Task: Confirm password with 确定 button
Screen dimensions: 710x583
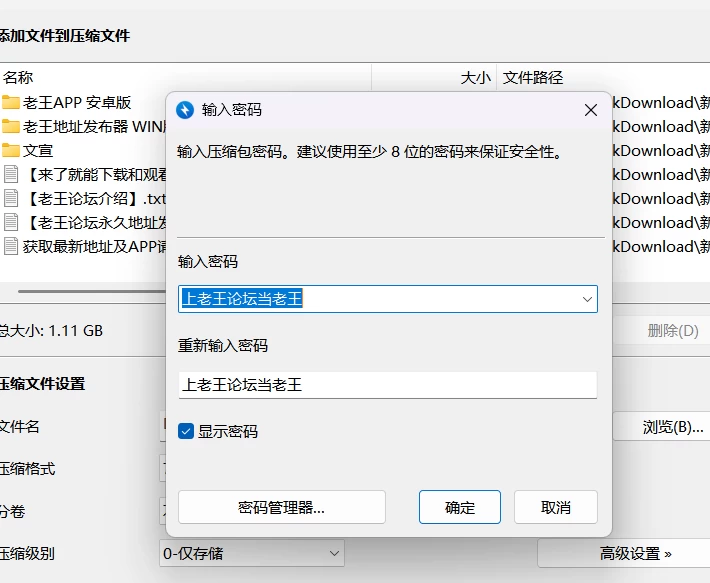Action: click(460, 507)
